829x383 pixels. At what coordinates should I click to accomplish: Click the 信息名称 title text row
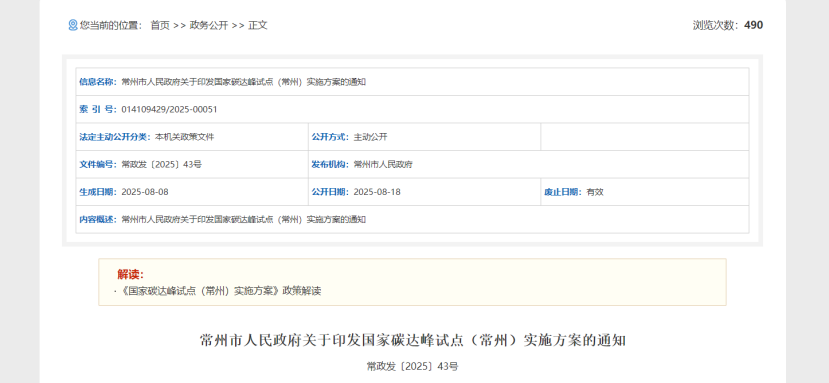412,82
